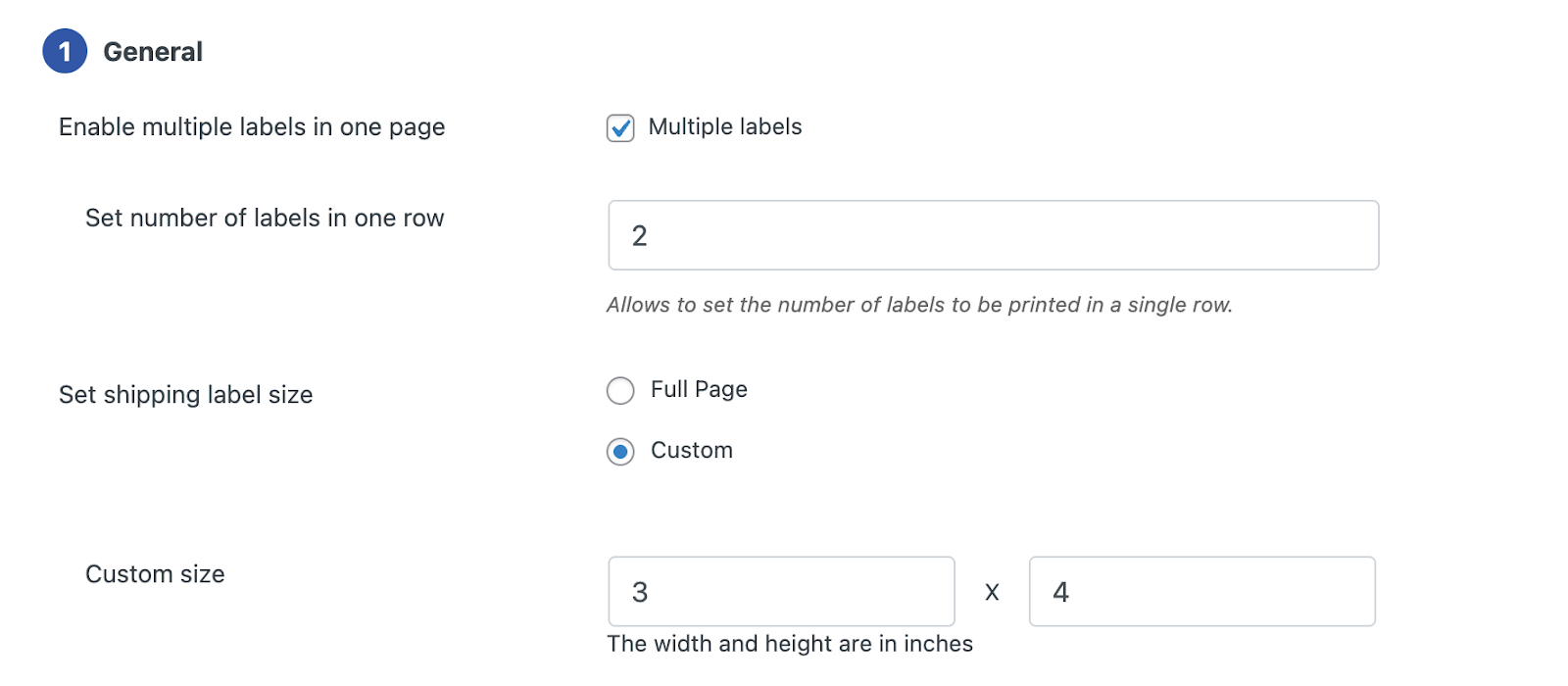The image size is (1568, 686).
Task: Click the "x" separator between size fields
Action: point(992,593)
